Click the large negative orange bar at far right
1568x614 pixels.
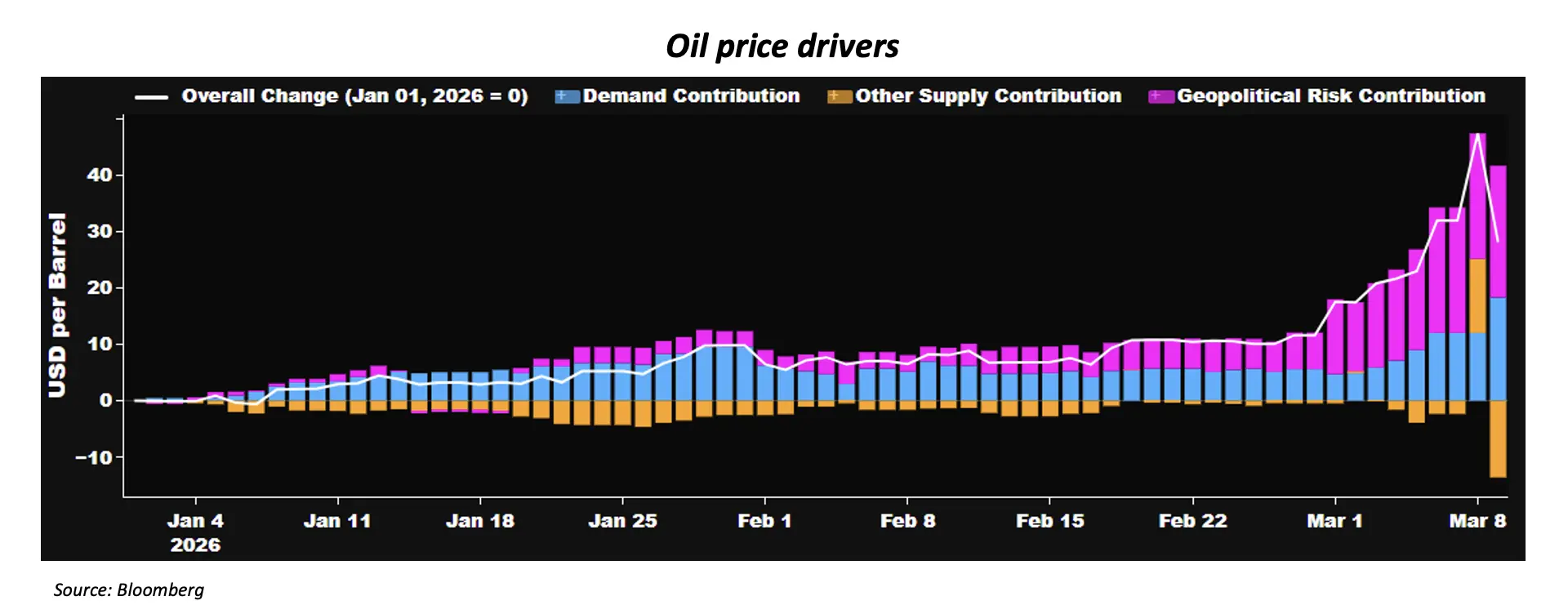pos(1498,439)
